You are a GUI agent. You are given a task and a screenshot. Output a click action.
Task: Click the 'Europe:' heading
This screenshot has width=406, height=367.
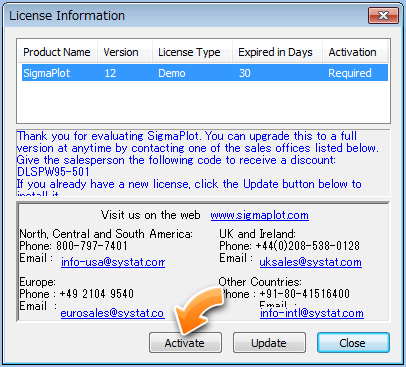click(38, 282)
